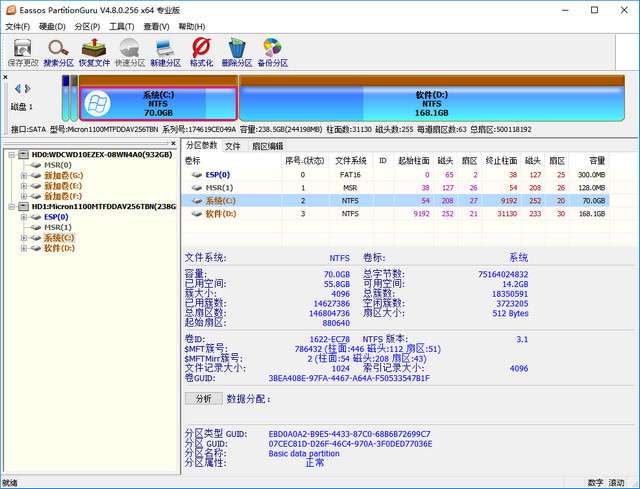Screen dimensions: 640x489
Task: Click the volume ID 1622-EC78
Action: tap(329, 339)
